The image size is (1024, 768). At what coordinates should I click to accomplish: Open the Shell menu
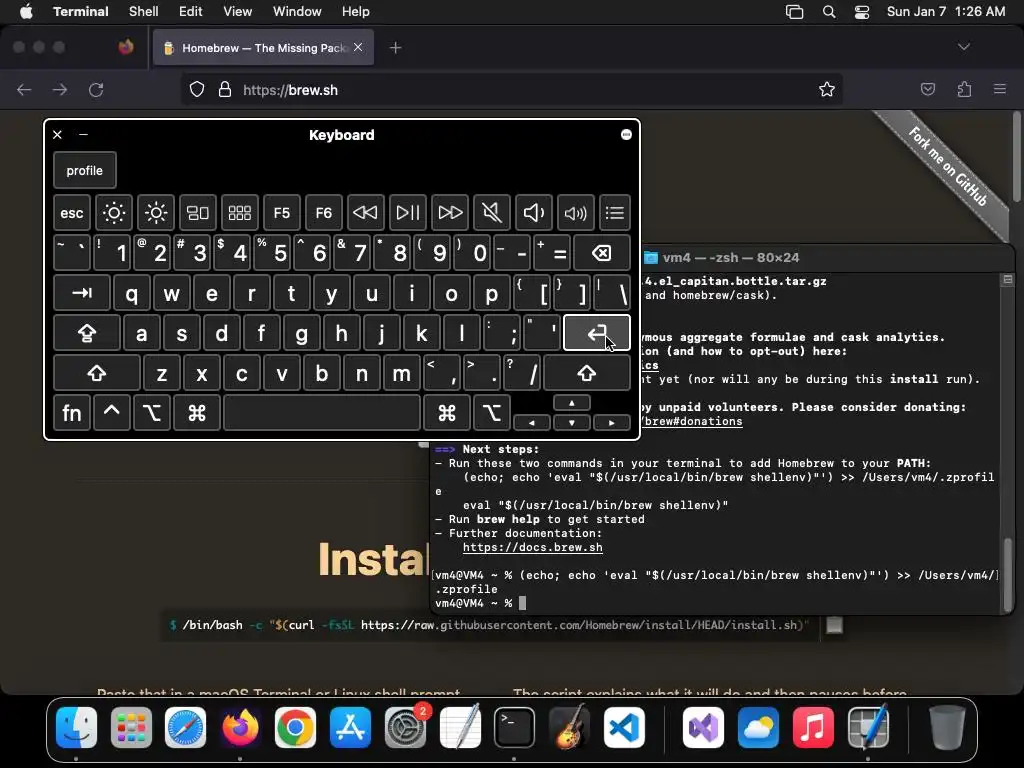click(144, 12)
